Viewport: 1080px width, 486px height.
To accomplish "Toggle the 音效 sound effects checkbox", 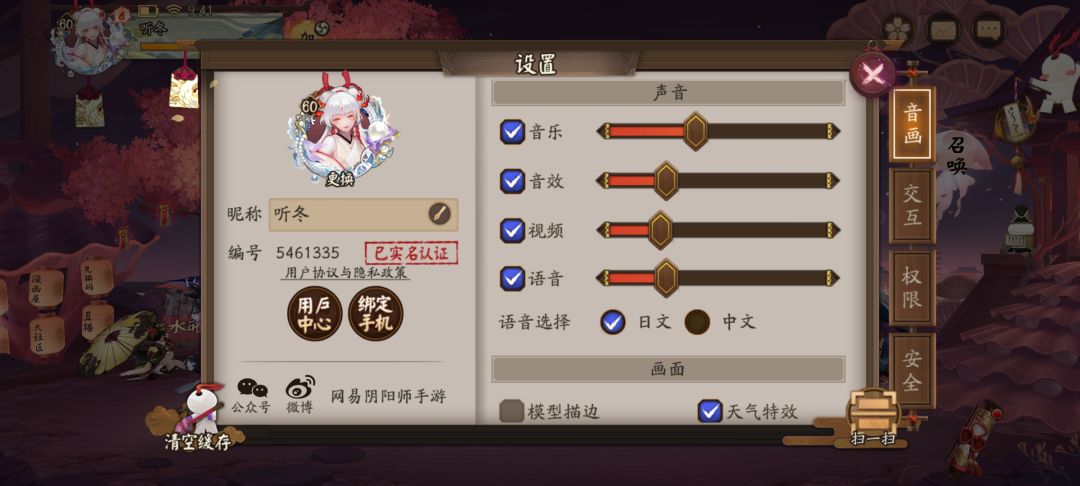I will point(512,181).
